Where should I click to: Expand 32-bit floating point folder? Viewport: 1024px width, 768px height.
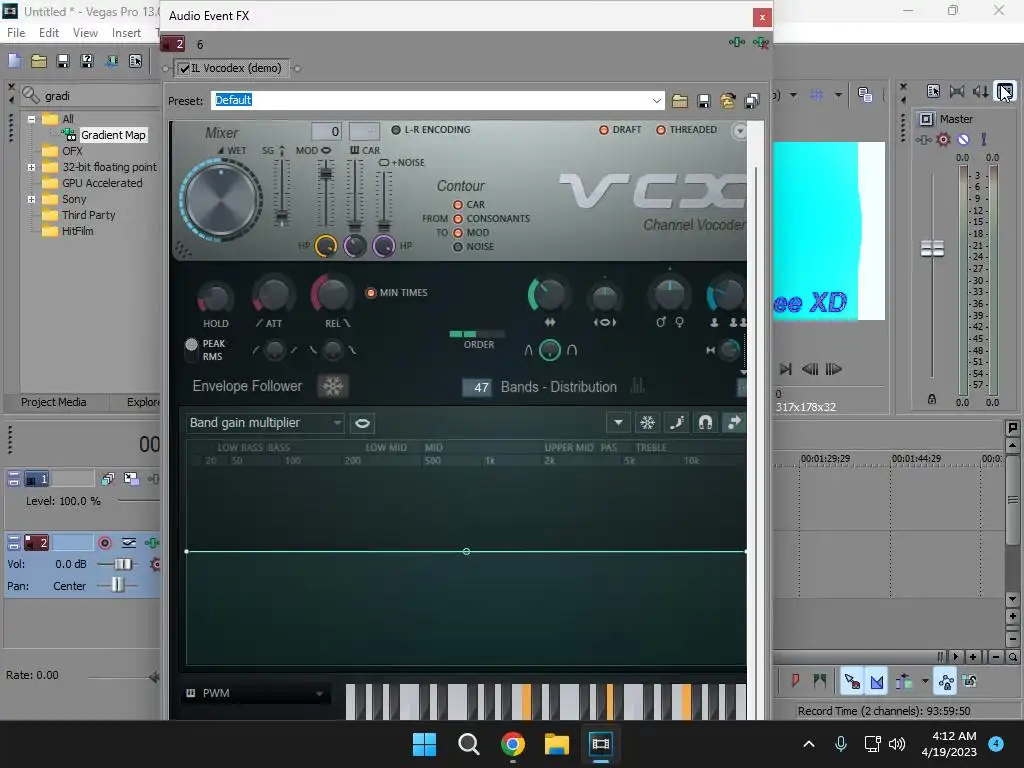[x=31, y=167]
